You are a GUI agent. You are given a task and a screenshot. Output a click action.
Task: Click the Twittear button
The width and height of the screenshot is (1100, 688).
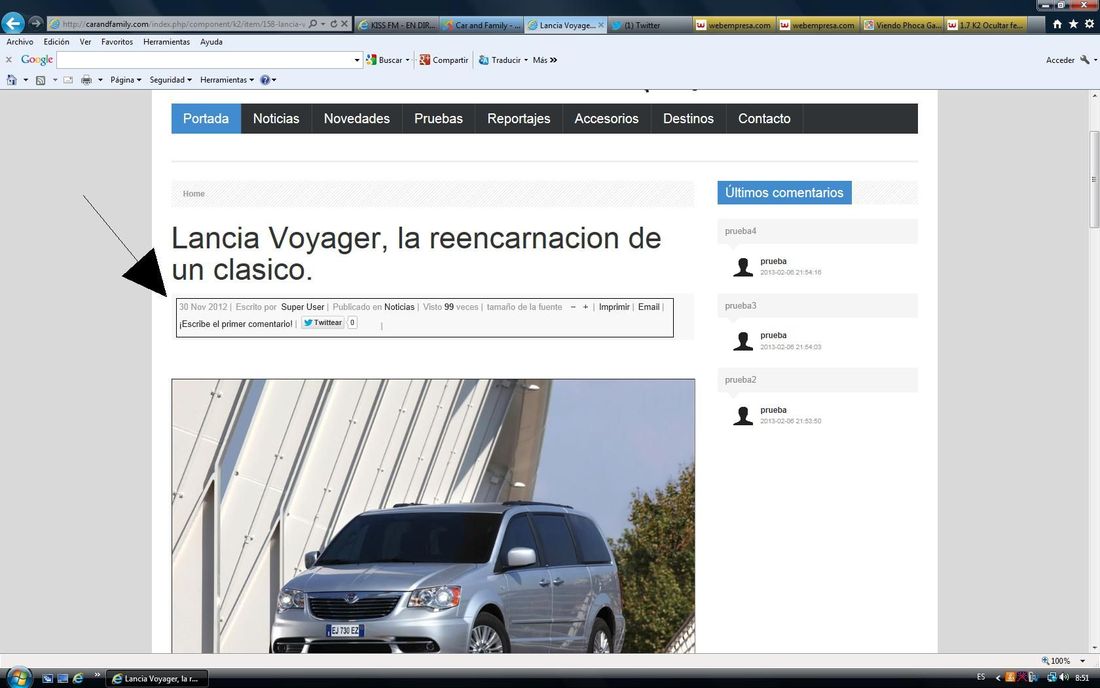pyautogui.click(x=323, y=323)
